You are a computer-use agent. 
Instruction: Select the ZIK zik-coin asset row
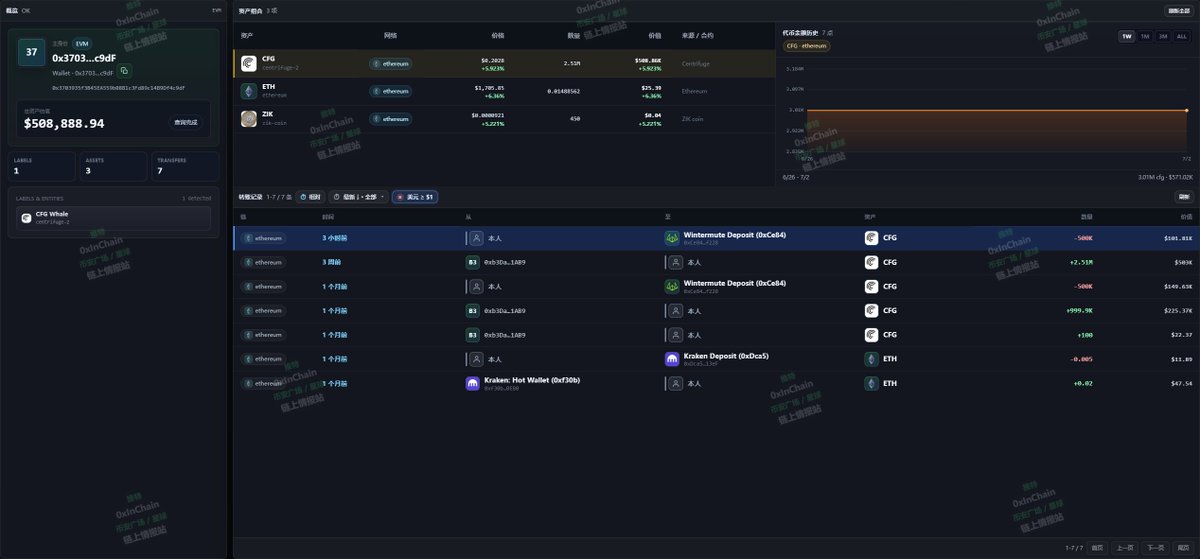504,119
